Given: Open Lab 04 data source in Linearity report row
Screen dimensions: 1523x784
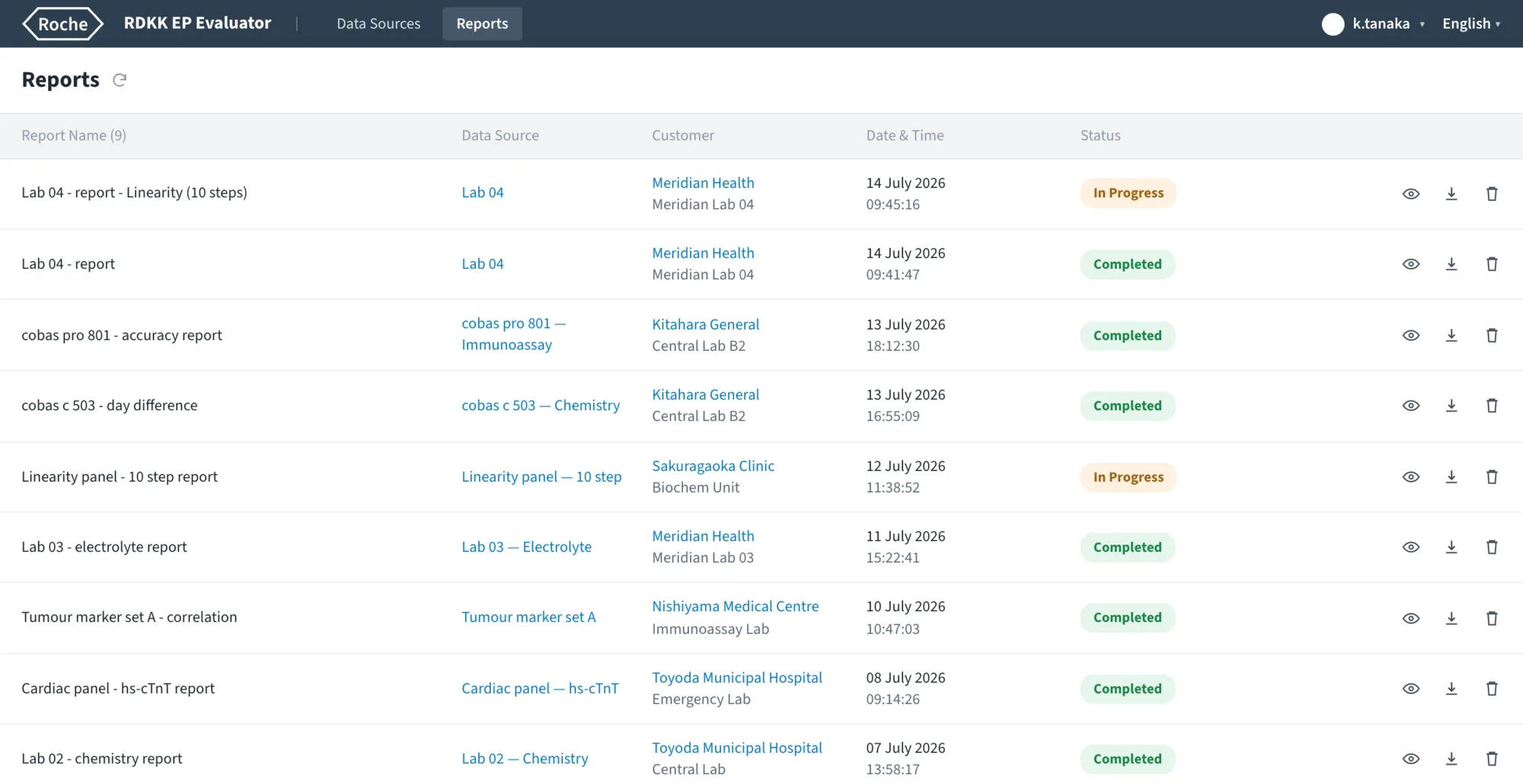Looking at the screenshot, I should coord(483,193).
